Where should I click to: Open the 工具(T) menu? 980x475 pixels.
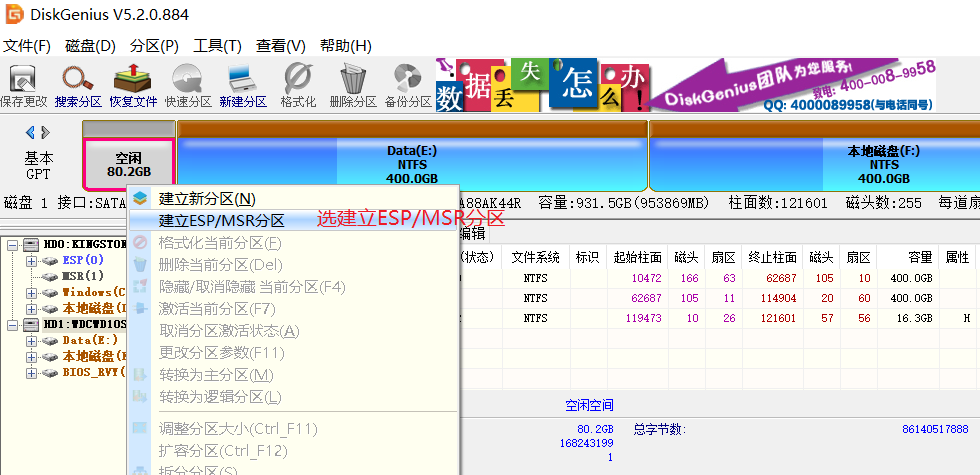[x=218, y=46]
